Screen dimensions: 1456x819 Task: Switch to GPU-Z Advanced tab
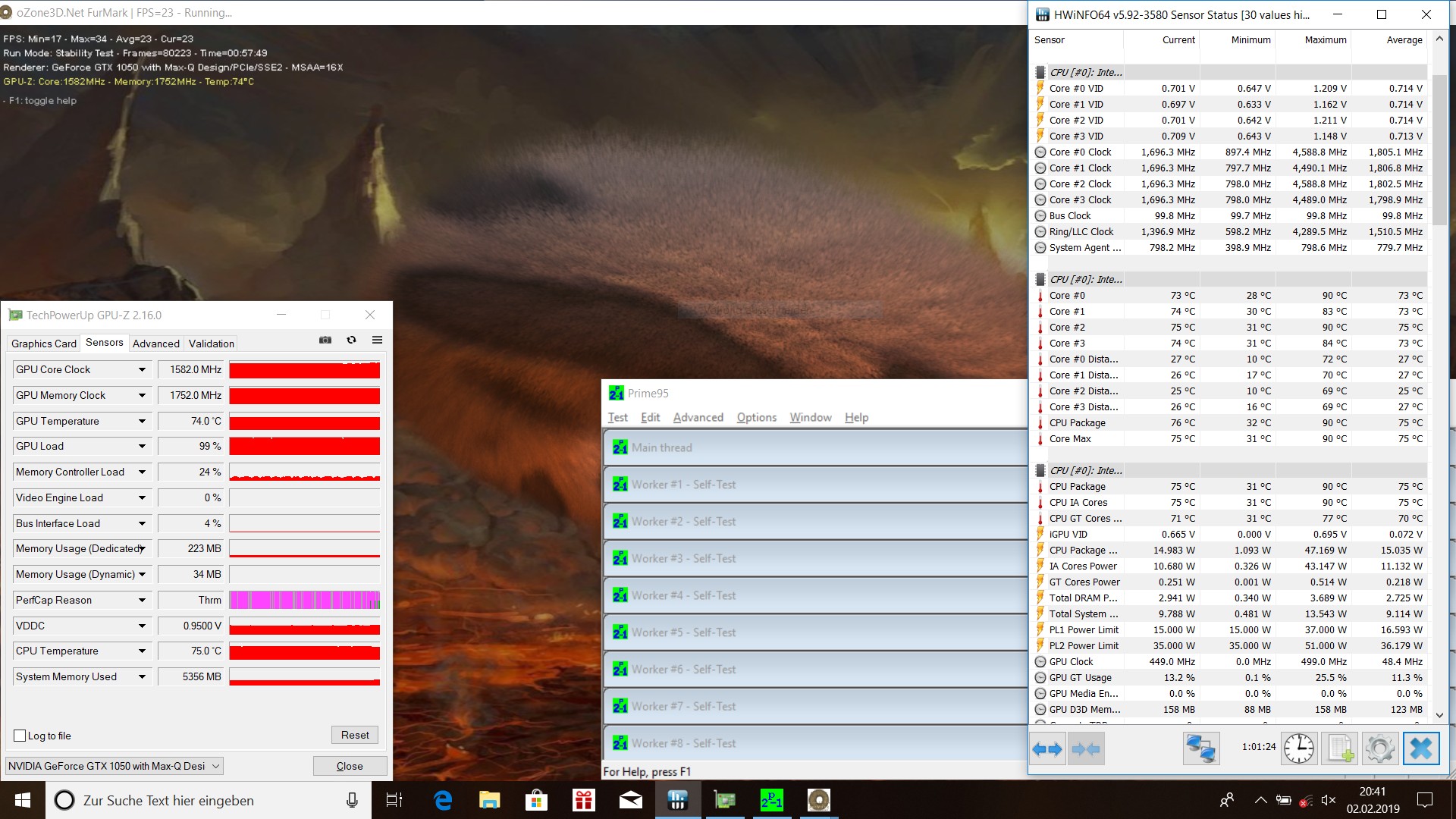(156, 344)
